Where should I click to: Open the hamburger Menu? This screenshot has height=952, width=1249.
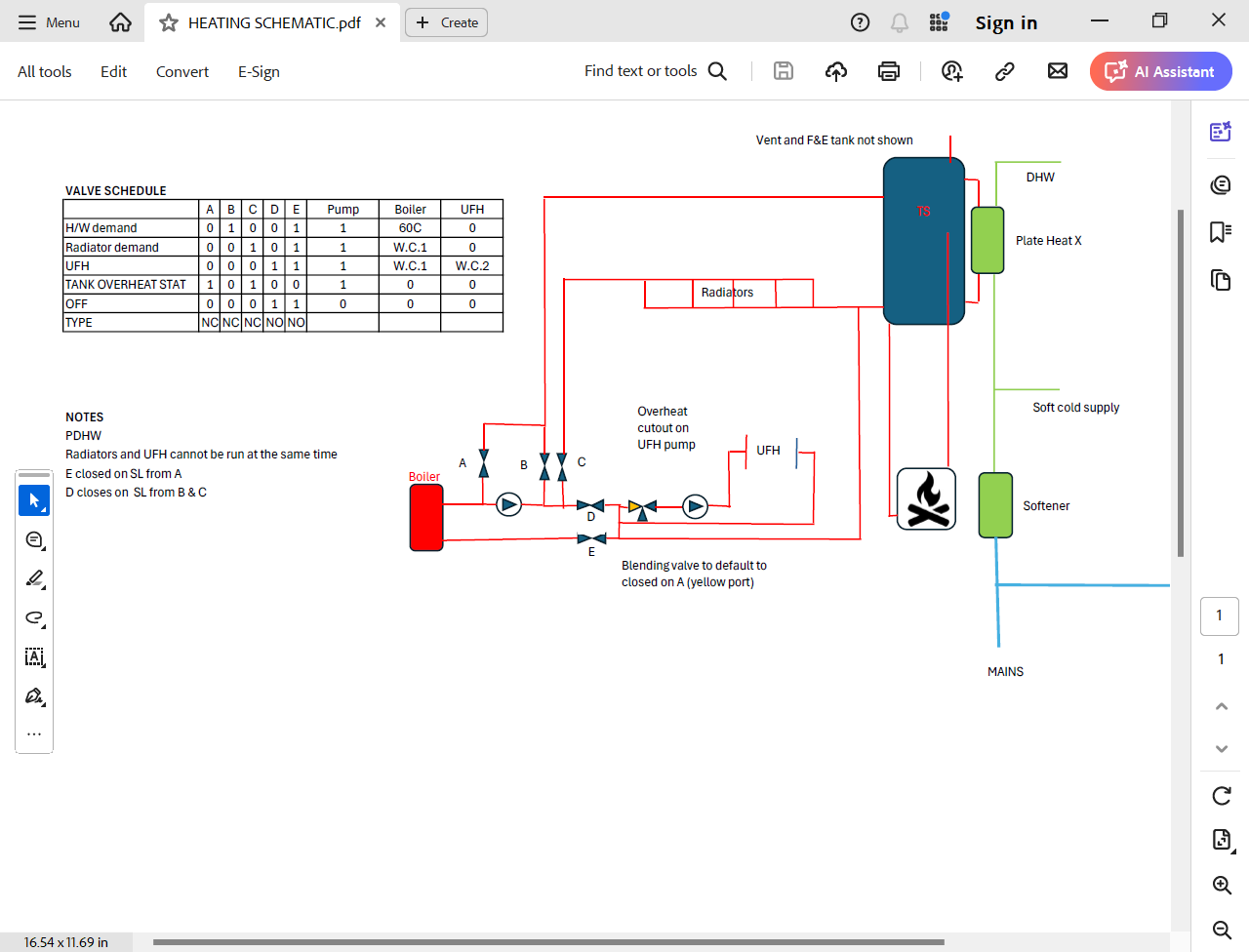coord(49,22)
